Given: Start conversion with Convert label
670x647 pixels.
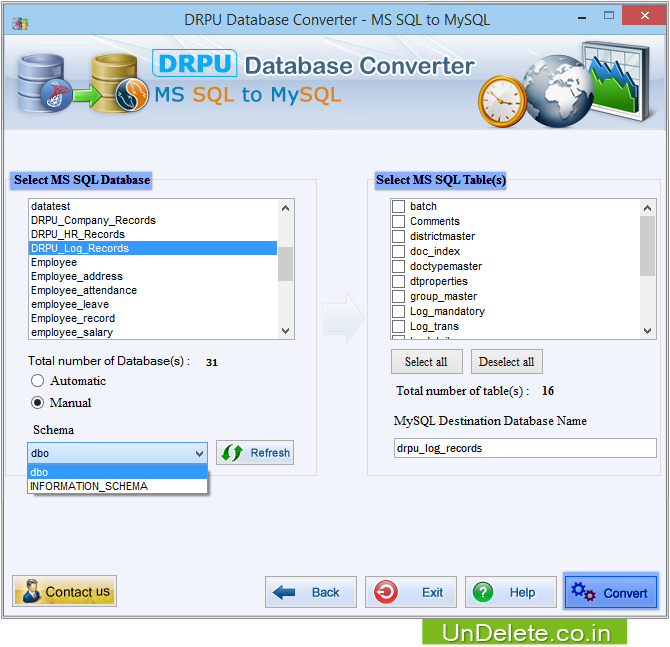Looking at the screenshot, I should [625, 593].
